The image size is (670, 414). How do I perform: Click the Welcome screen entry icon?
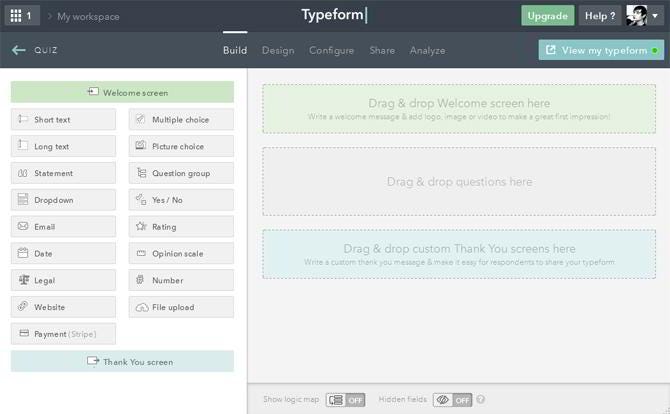(x=93, y=92)
